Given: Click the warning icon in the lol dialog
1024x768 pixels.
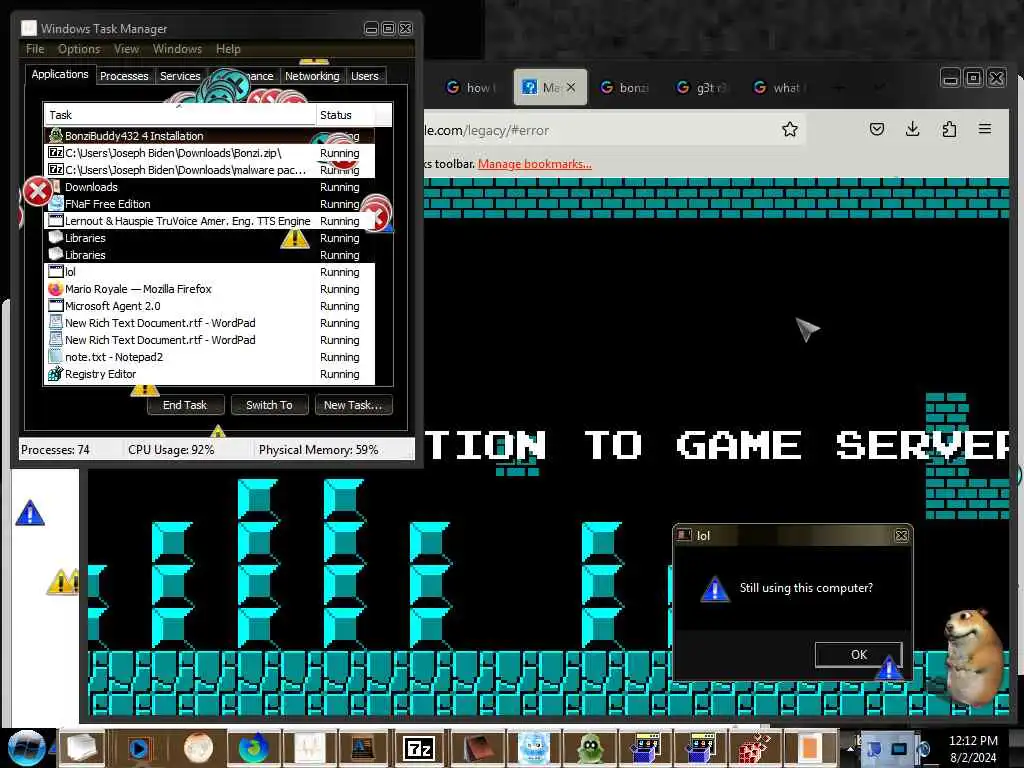Looking at the screenshot, I should click(715, 588).
